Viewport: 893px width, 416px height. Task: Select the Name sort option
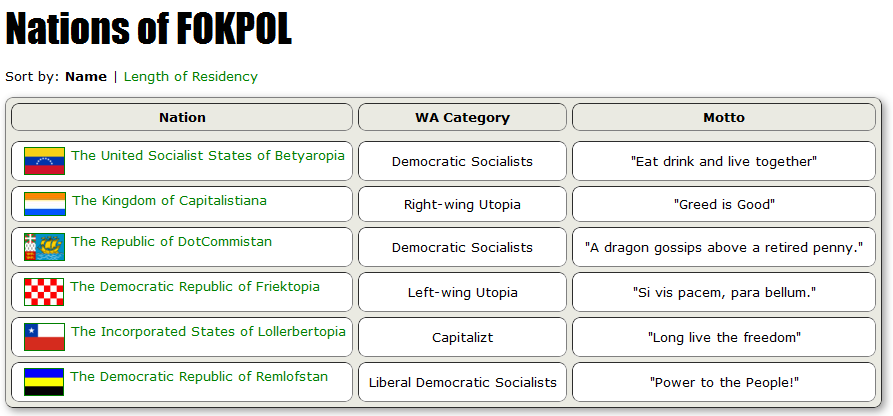click(x=86, y=76)
